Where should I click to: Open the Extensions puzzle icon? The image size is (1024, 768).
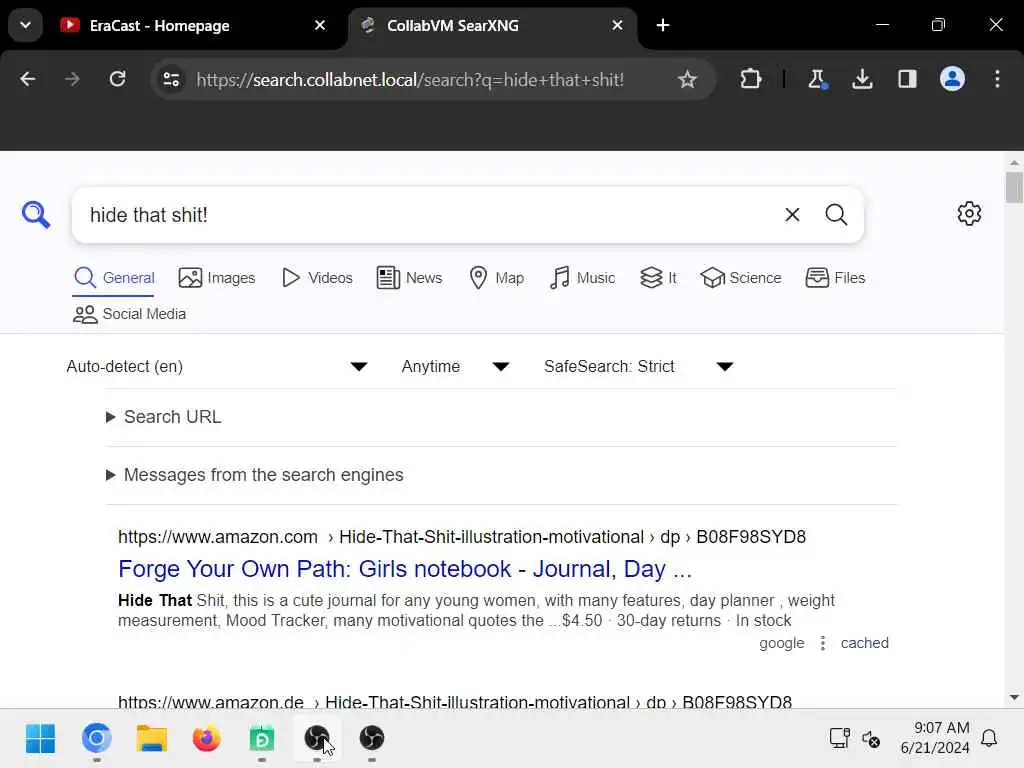[750, 79]
